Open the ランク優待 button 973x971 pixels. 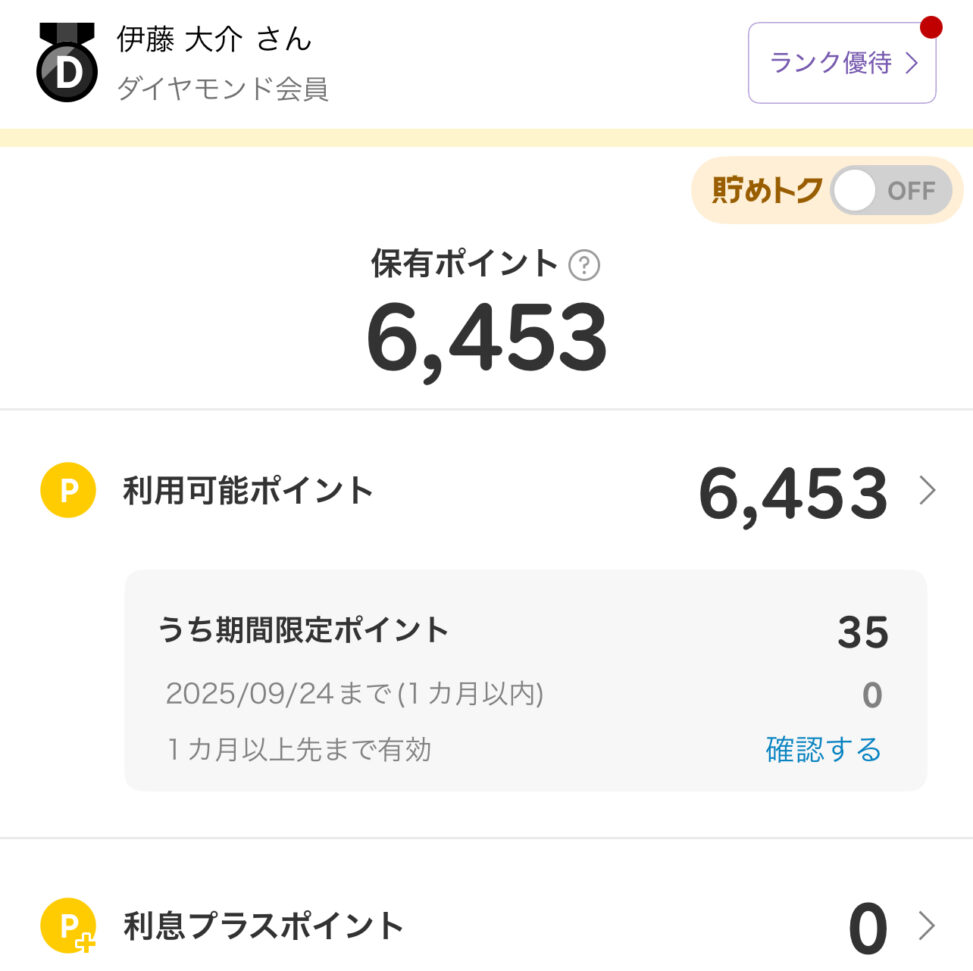[x=842, y=63]
